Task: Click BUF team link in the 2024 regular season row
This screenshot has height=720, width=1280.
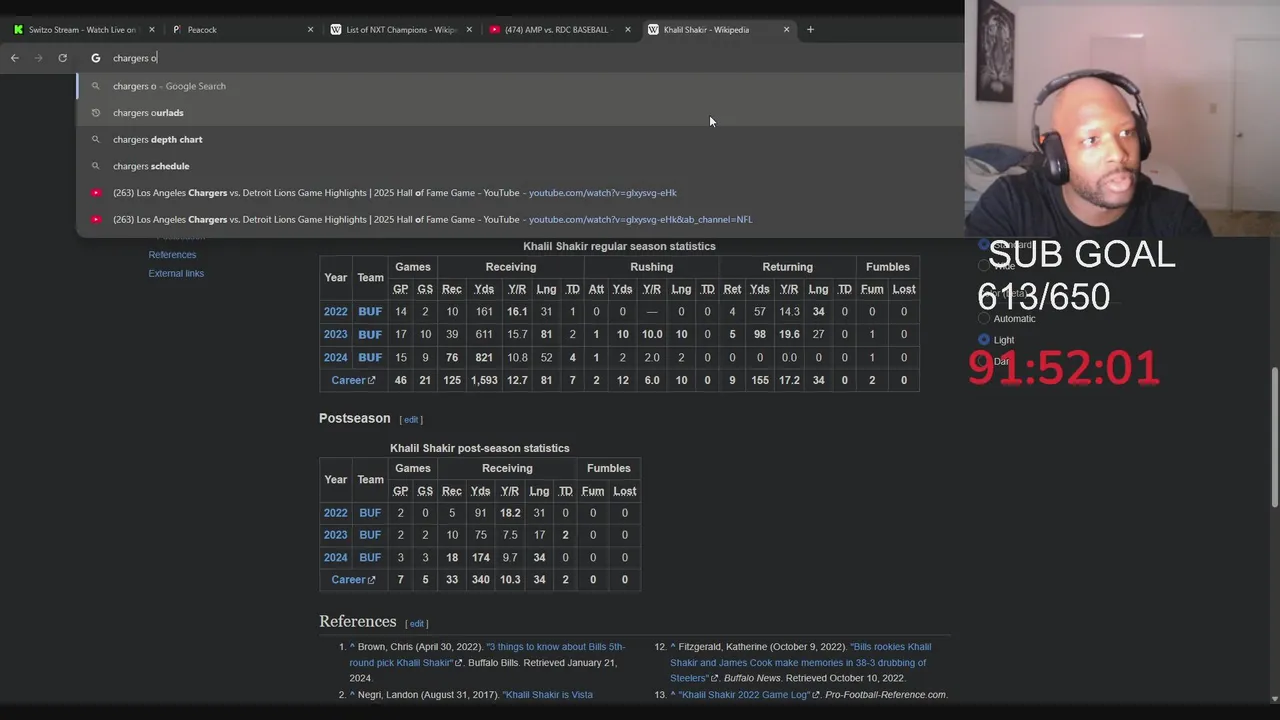Action: click(370, 358)
